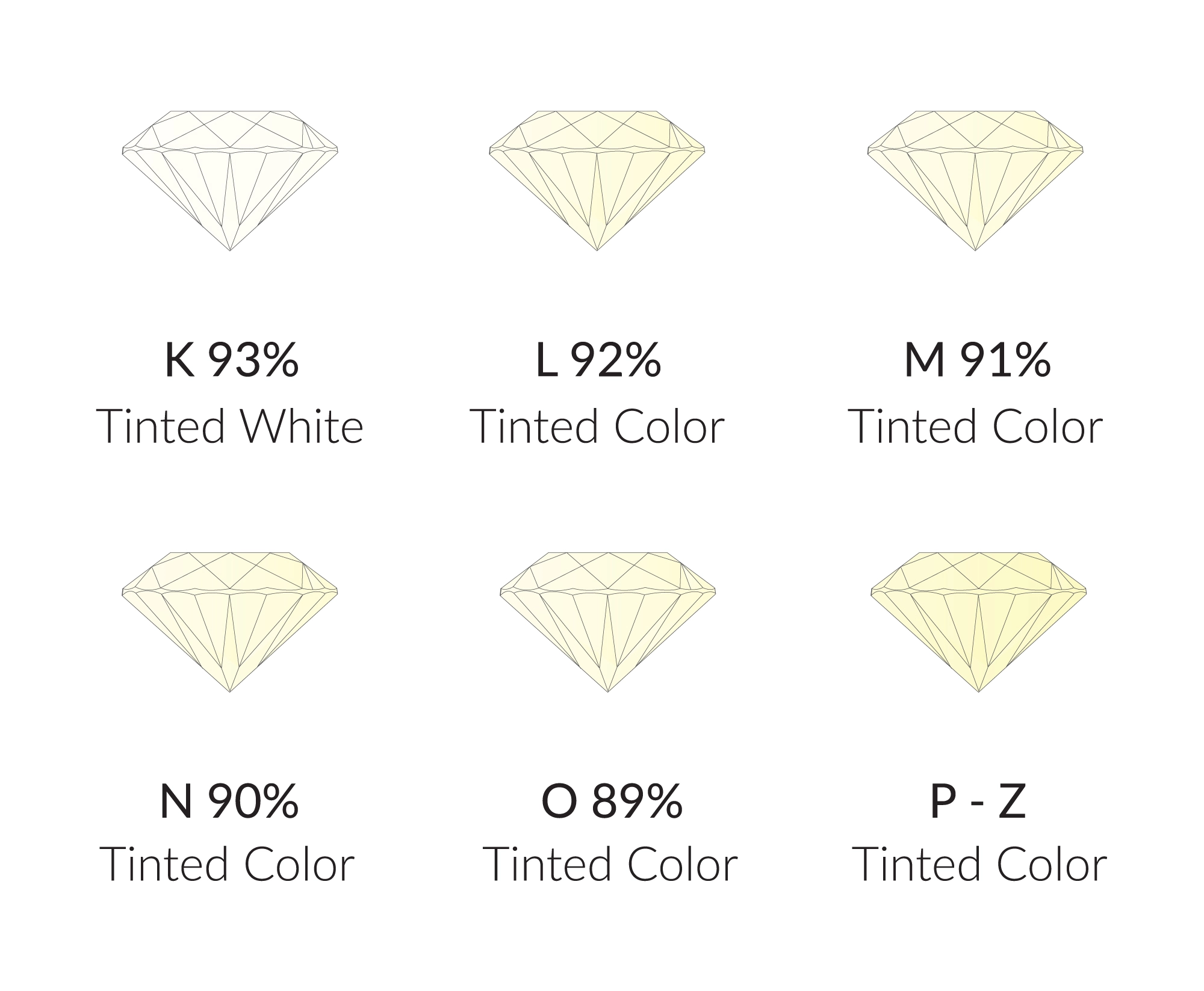This screenshot has height=991, width=1204.
Task: Click Tinted Color label under O 89%
Action: click(611, 864)
